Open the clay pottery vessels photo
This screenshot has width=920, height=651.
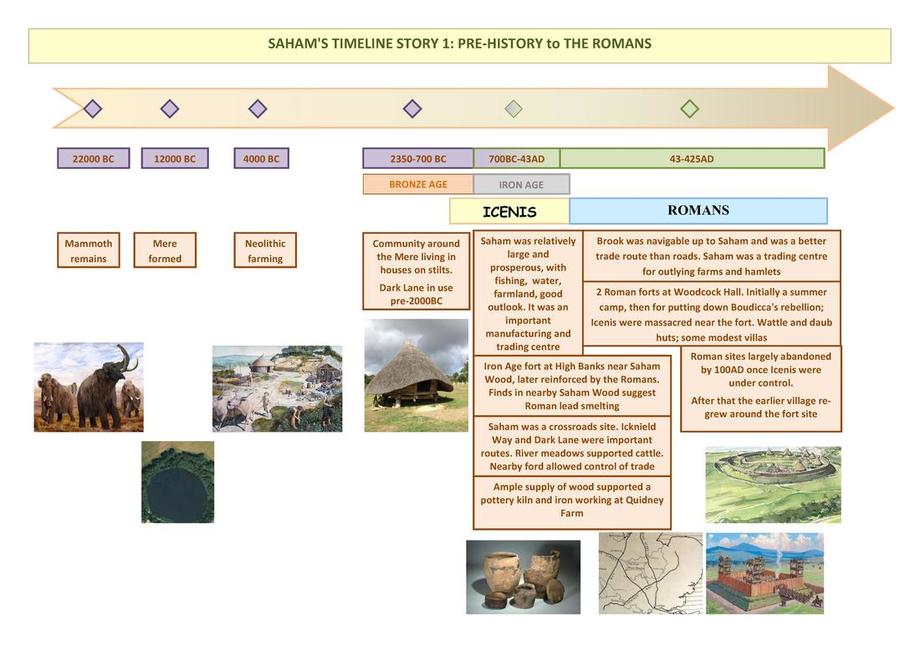pyautogui.click(x=523, y=577)
